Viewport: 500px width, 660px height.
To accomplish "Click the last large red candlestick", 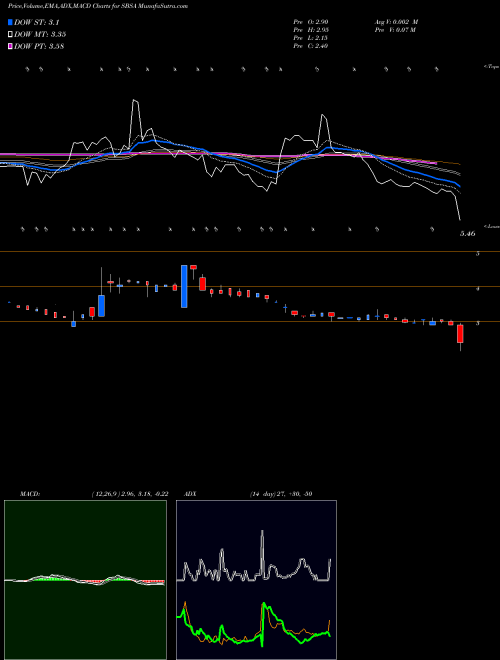I will point(460,334).
